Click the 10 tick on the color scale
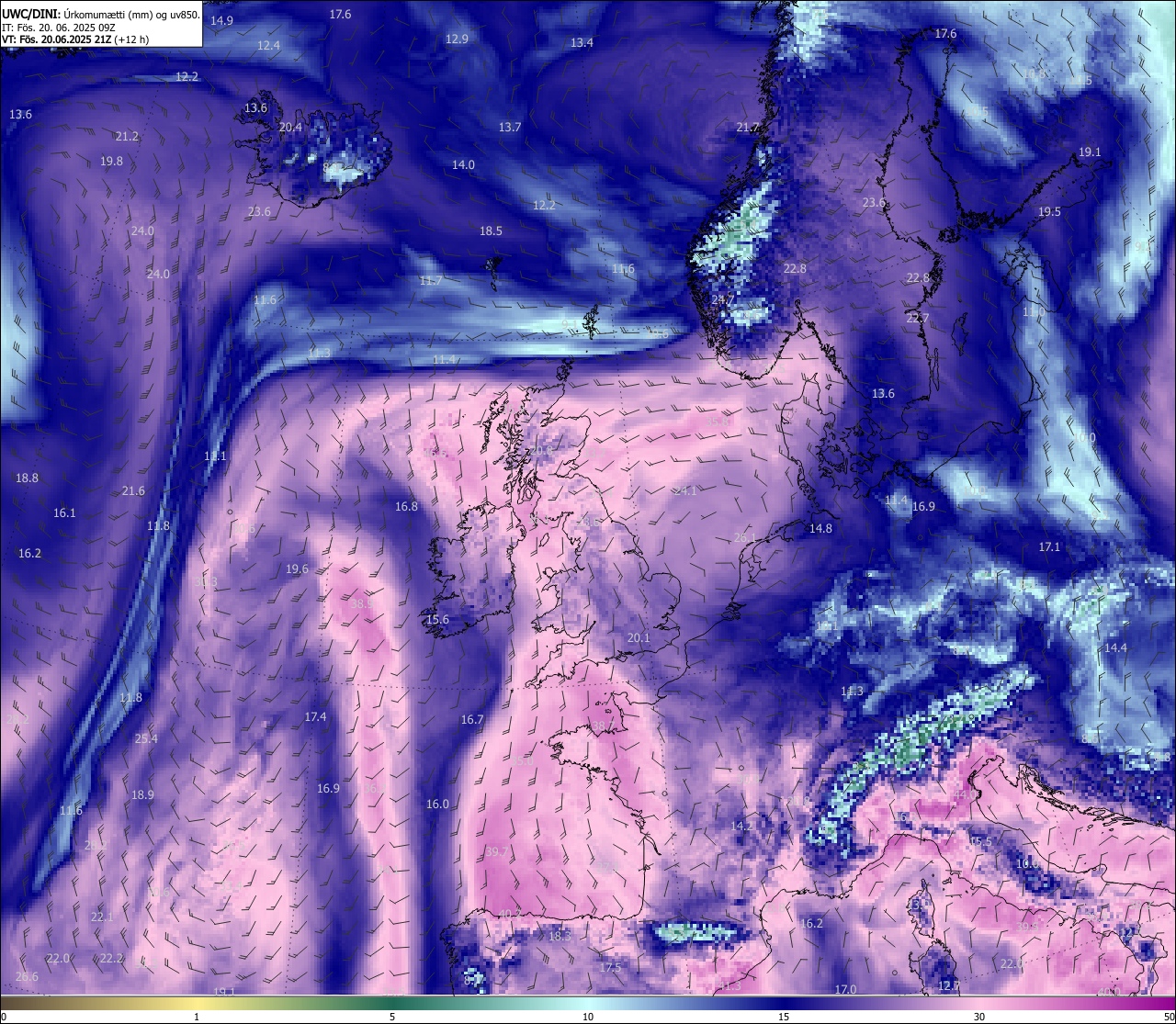1176x1024 pixels. pyautogui.click(x=588, y=1016)
